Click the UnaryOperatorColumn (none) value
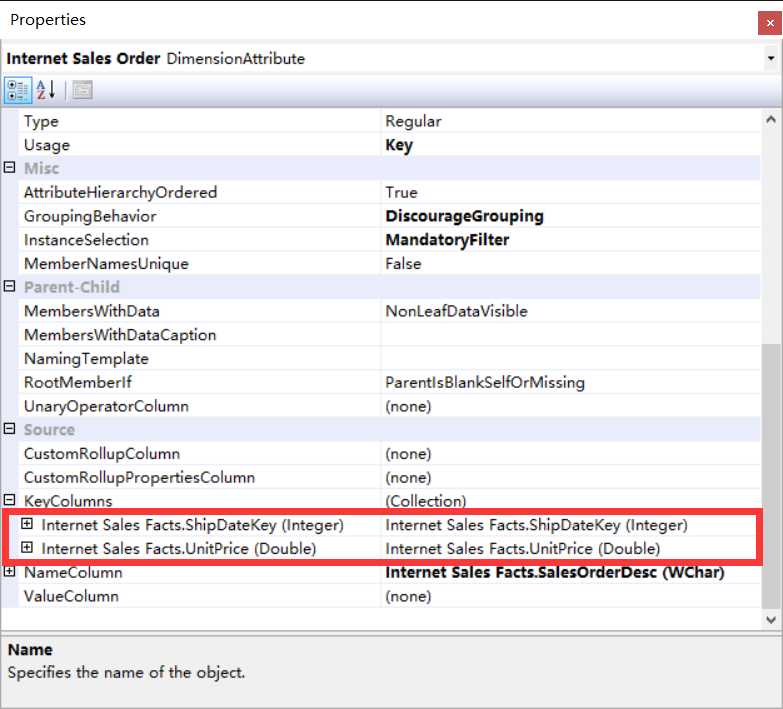 coord(408,406)
